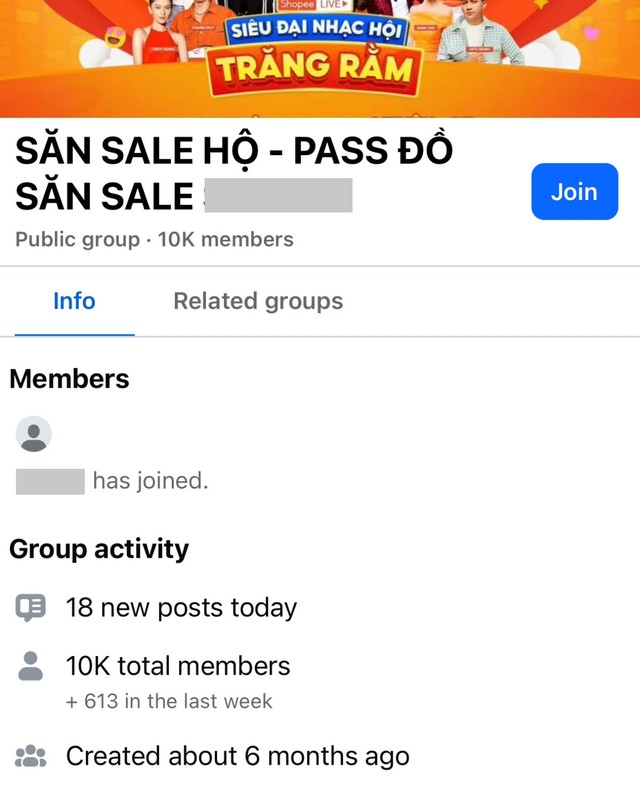Click the new posts speech-bubble icon
640x800 pixels.
(31, 608)
